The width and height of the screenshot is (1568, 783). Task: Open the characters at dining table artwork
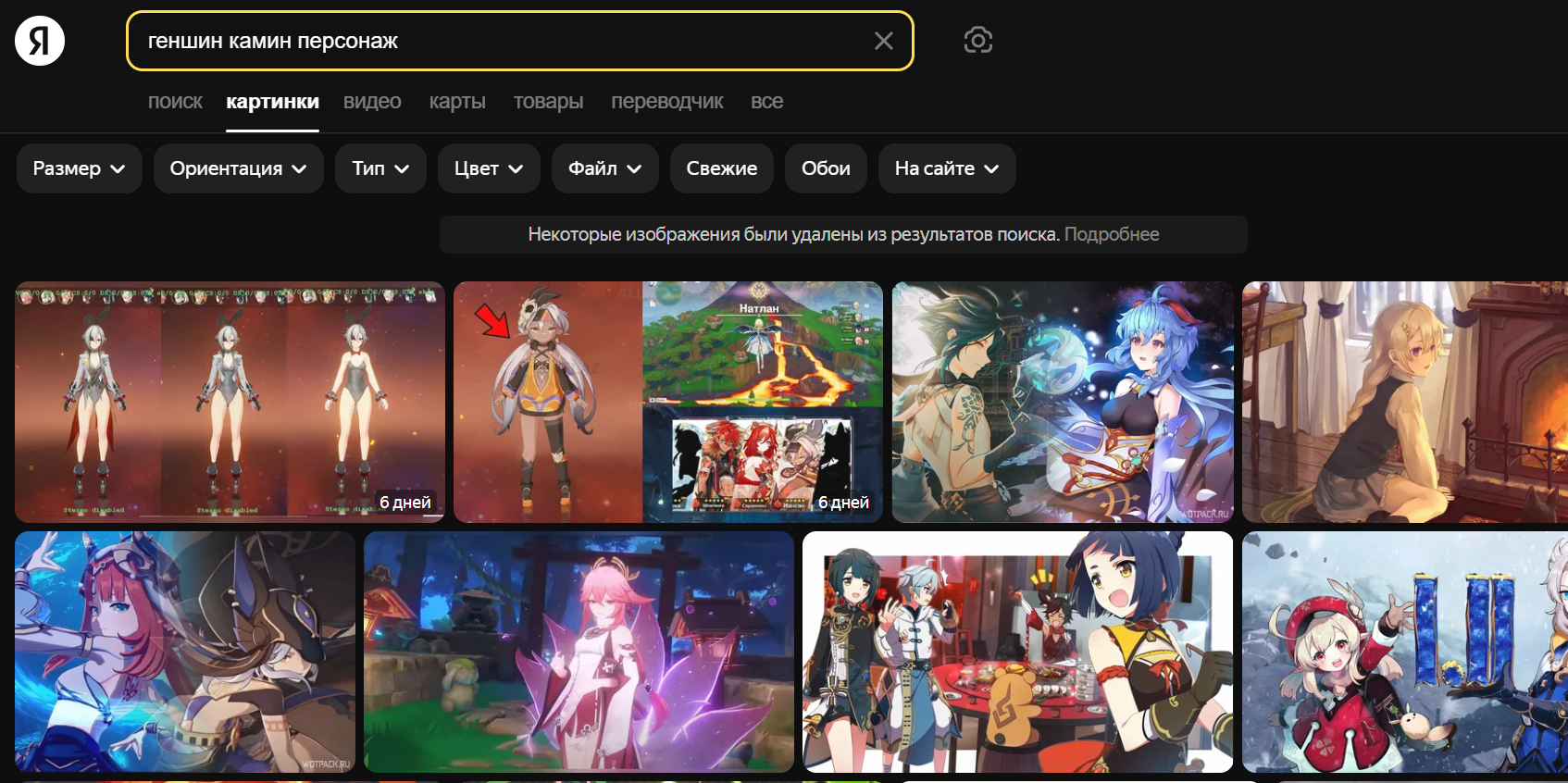pyautogui.click(x=1018, y=652)
